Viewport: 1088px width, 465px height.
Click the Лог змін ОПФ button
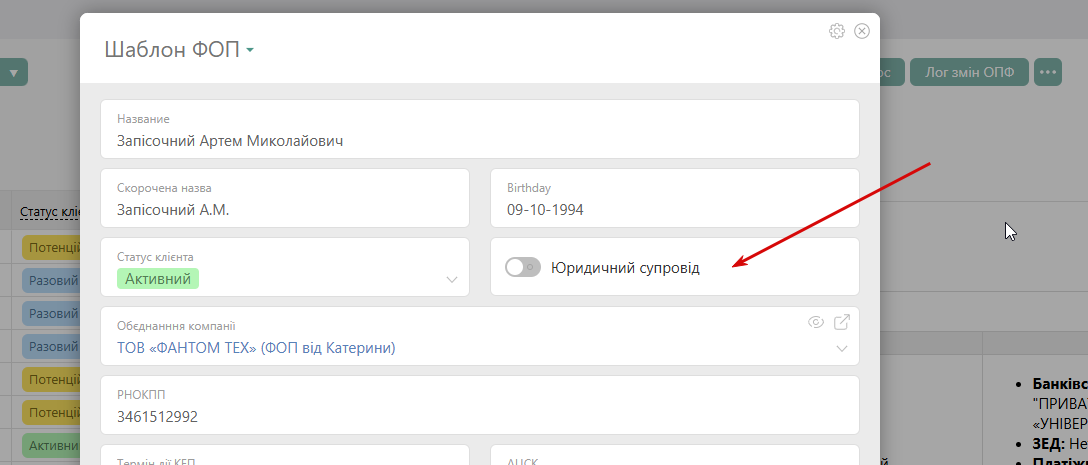[969, 72]
